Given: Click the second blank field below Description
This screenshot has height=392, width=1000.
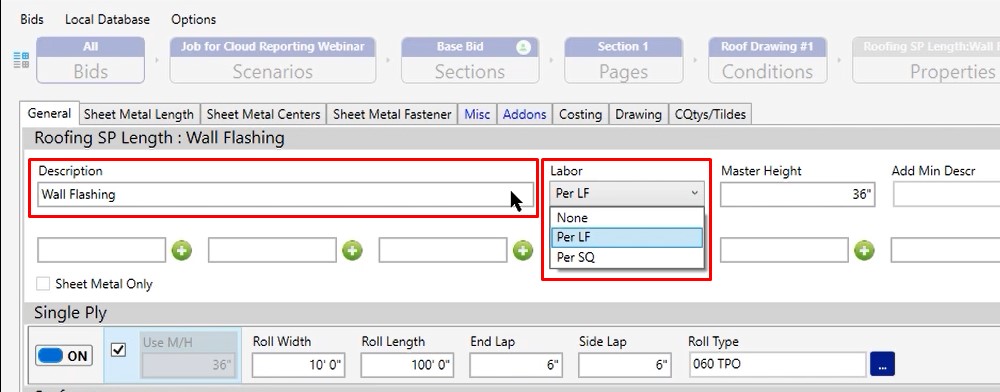Looking at the screenshot, I should [x=272, y=250].
